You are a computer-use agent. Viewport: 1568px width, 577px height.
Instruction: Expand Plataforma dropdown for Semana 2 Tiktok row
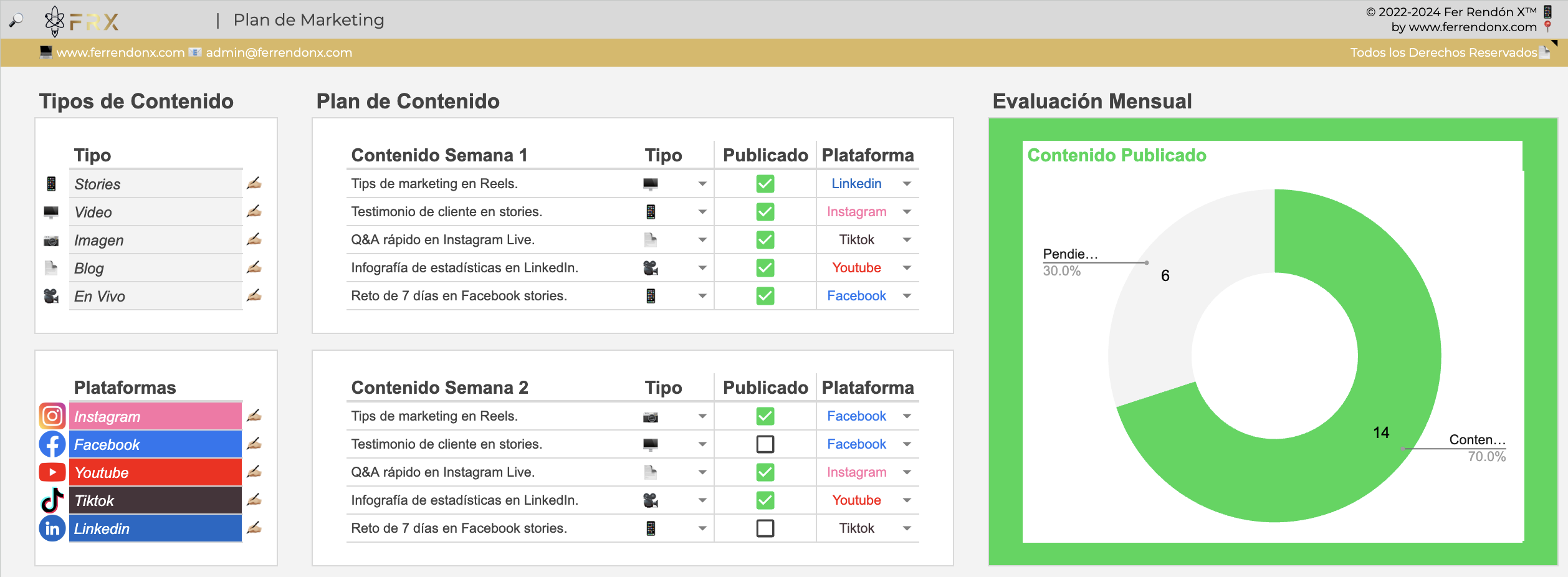907,528
